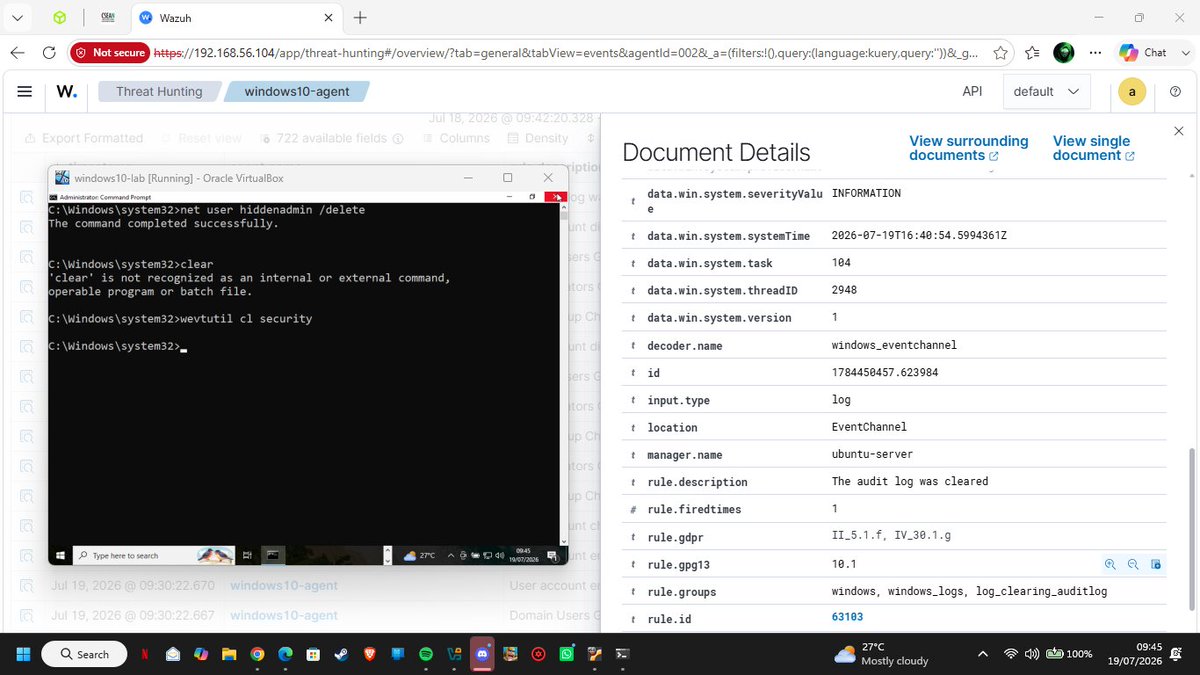The image size is (1200, 675).
Task: Open rule ID 63103 link
Action: [x=847, y=618]
